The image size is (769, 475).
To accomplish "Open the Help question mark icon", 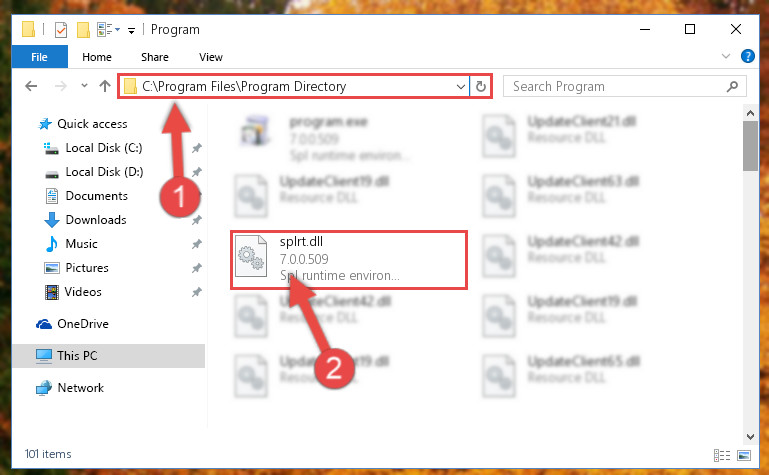I will point(747,56).
